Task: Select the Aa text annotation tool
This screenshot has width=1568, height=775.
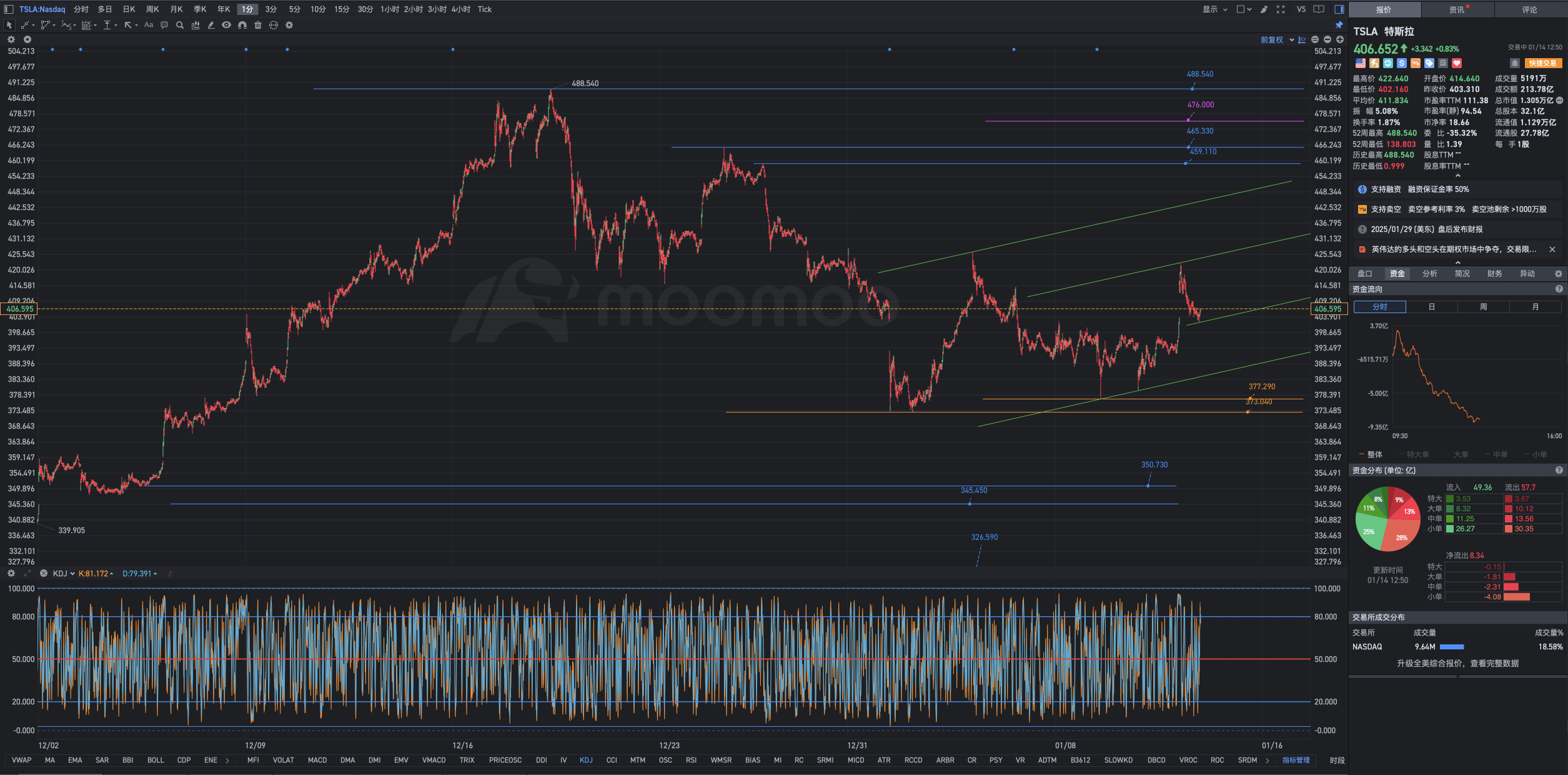Action: tap(149, 25)
